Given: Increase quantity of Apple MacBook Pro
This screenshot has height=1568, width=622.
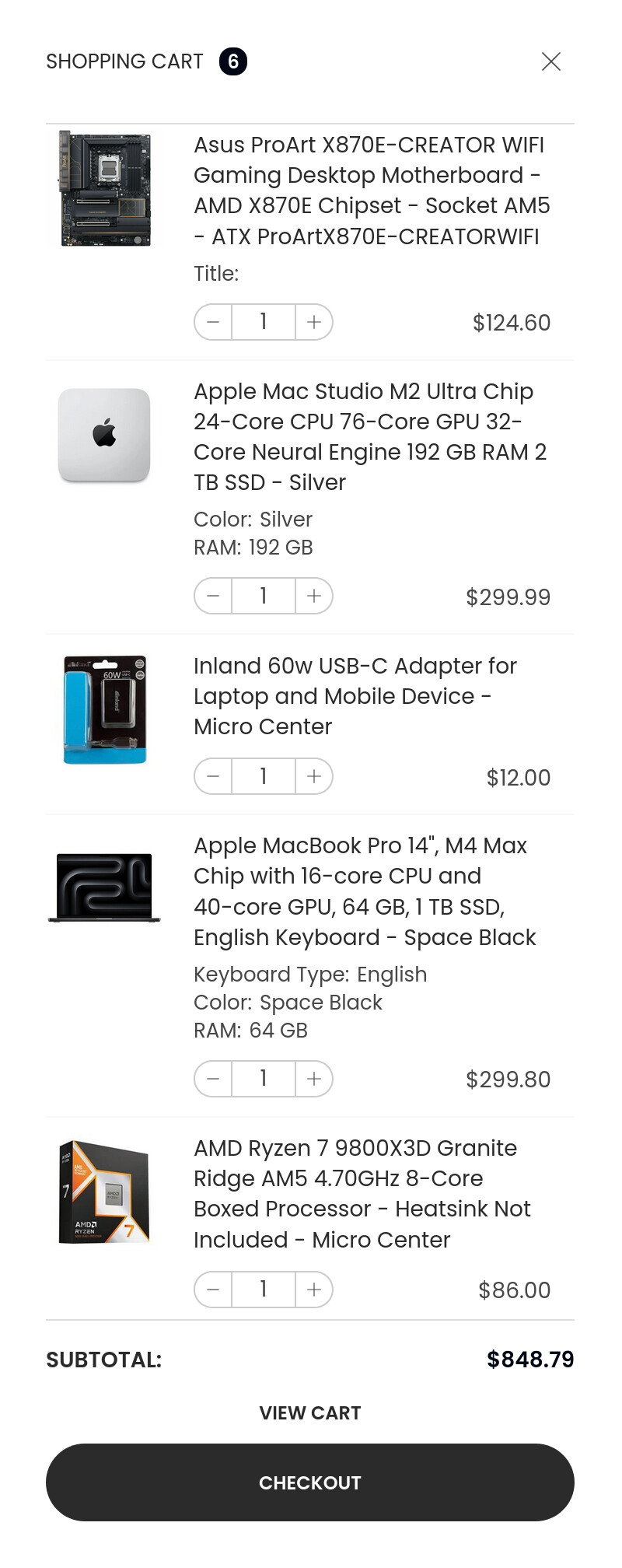Looking at the screenshot, I should tap(314, 1079).
